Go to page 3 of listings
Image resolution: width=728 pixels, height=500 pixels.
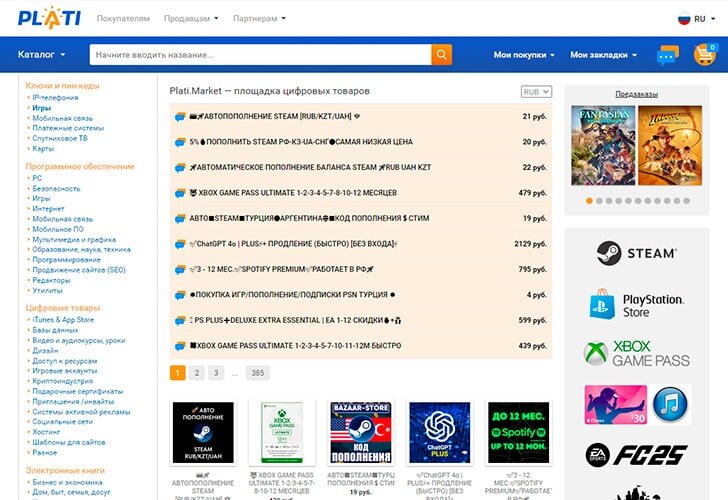click(216, 373)
